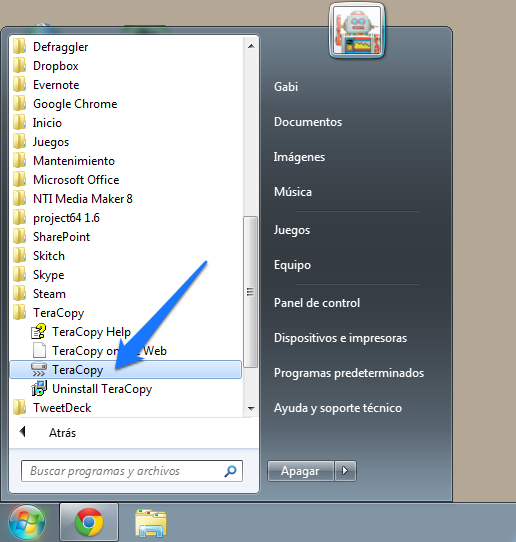Click the TeraCopy on the Web document icon
The height and width of the screenshot is (542, 516).
point(39,351)
